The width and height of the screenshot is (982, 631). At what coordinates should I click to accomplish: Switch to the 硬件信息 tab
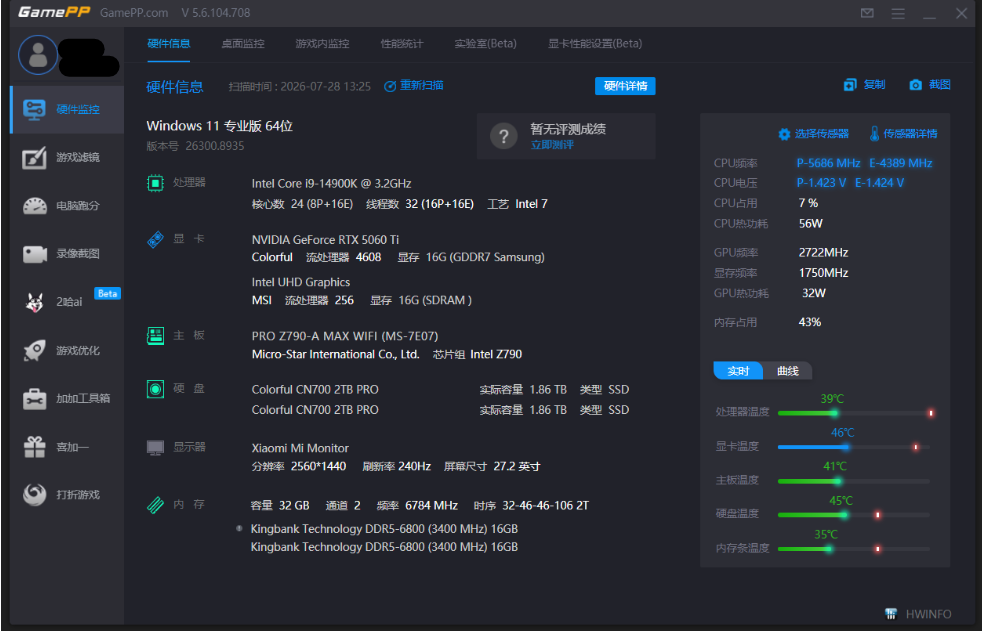168,44
